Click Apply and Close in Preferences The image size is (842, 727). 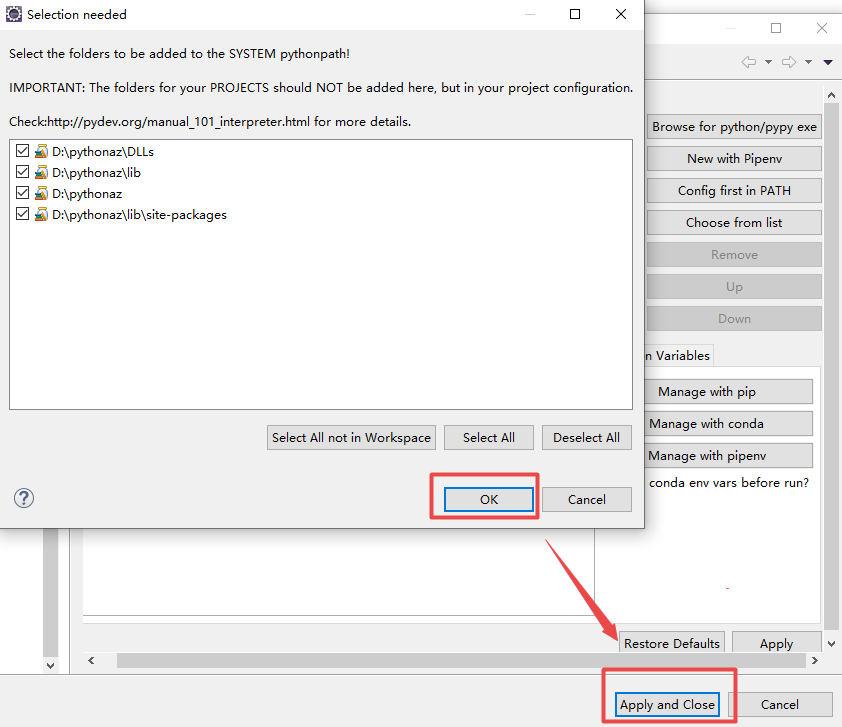click(x=667, y=704)
